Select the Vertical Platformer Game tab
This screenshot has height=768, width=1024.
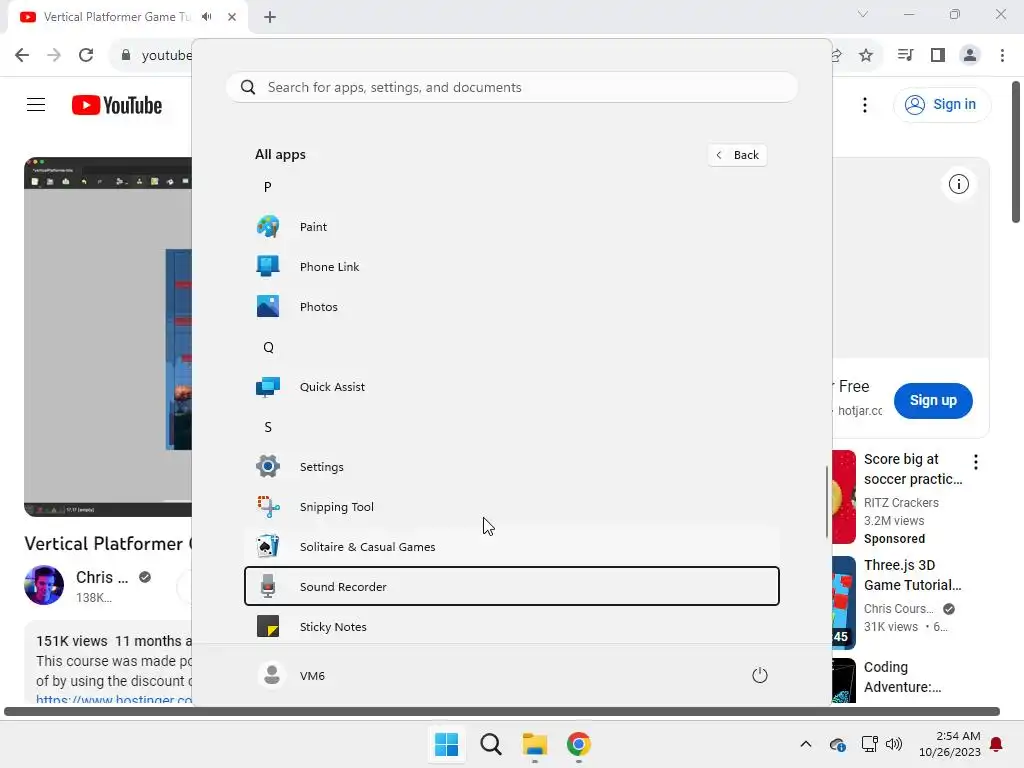118,17
